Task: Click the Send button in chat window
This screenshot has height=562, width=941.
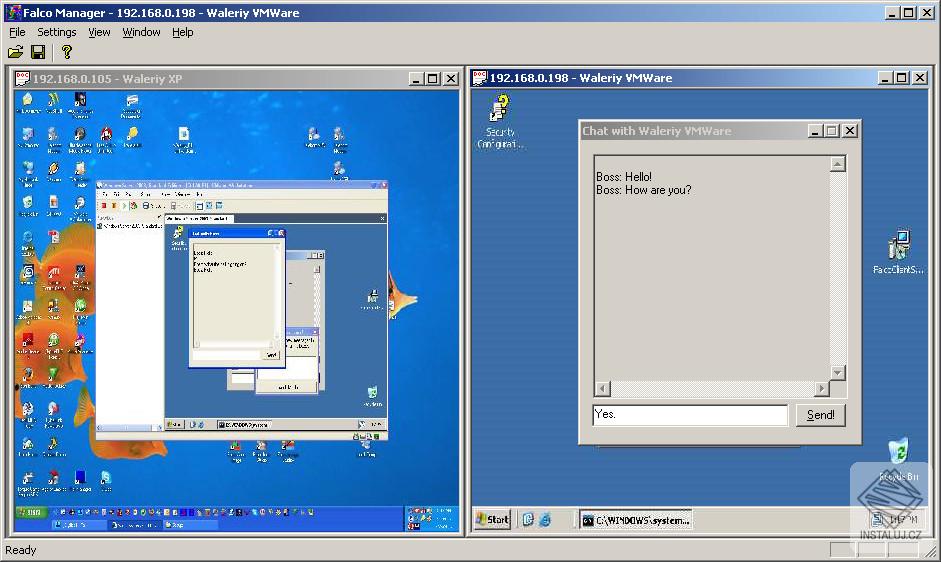Action: pyautogui.click(x=820, y=415)
